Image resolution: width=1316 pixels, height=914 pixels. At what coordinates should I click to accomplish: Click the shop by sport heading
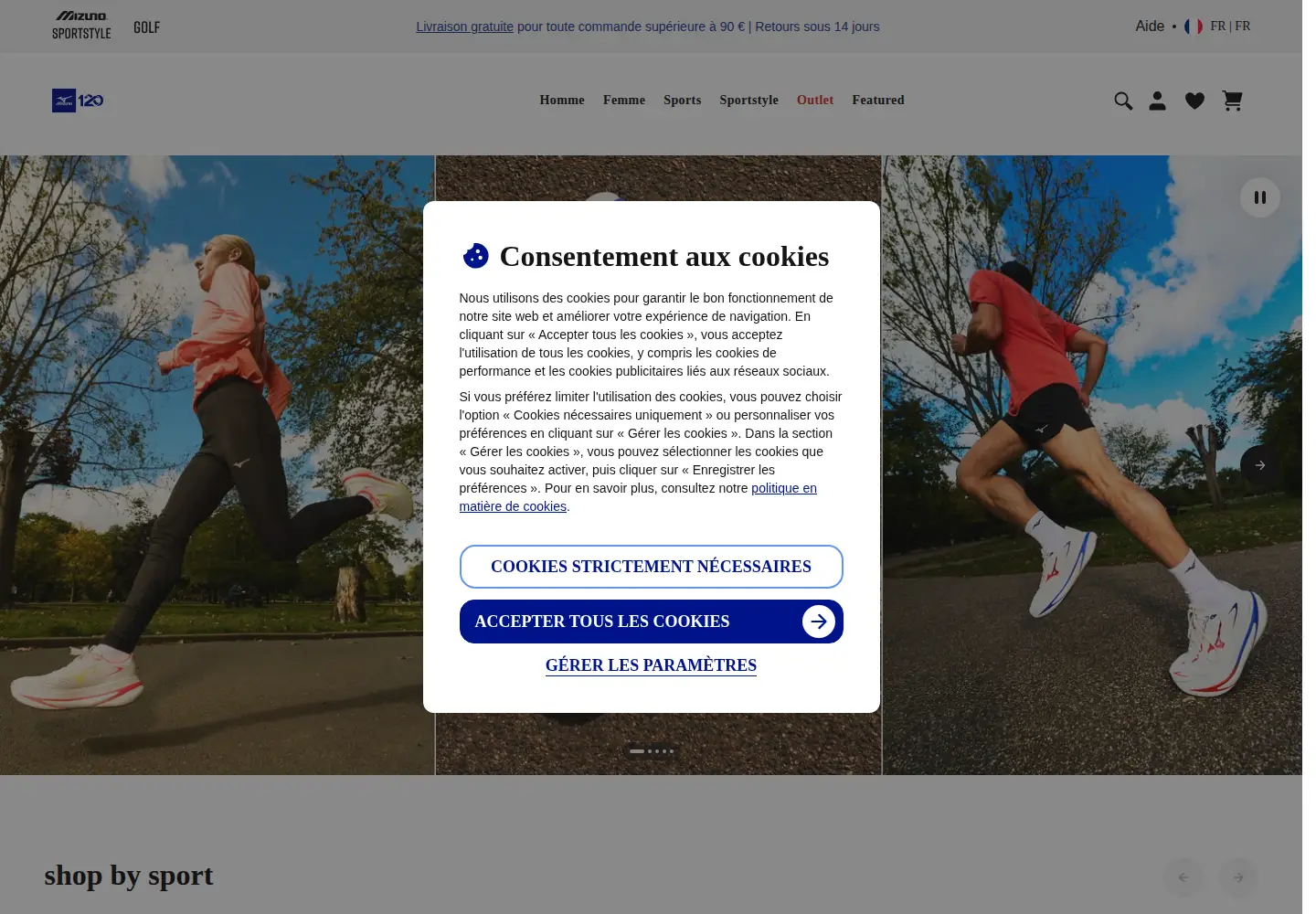(x=129, y=876)
